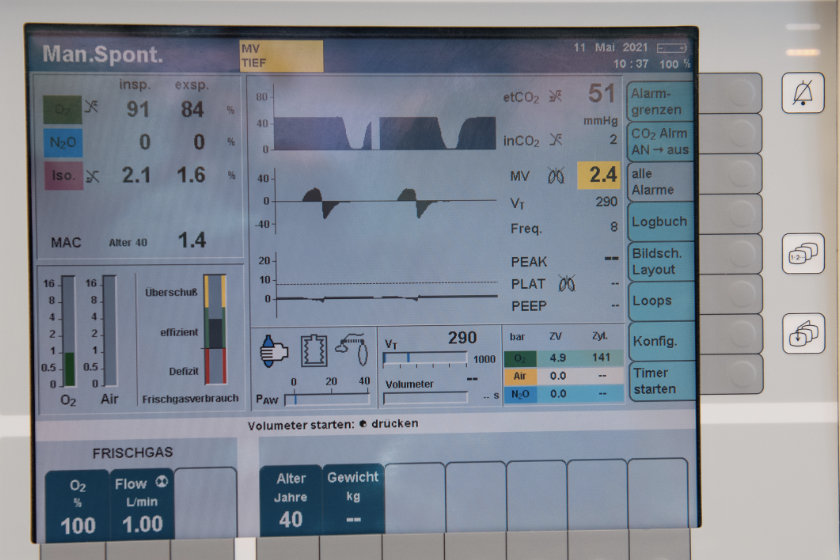The width and height of the screenshot is (840, 560).
Task: Click the Paw pressure bar gauge
Action: pyautogui.click(x=327, y=399)
